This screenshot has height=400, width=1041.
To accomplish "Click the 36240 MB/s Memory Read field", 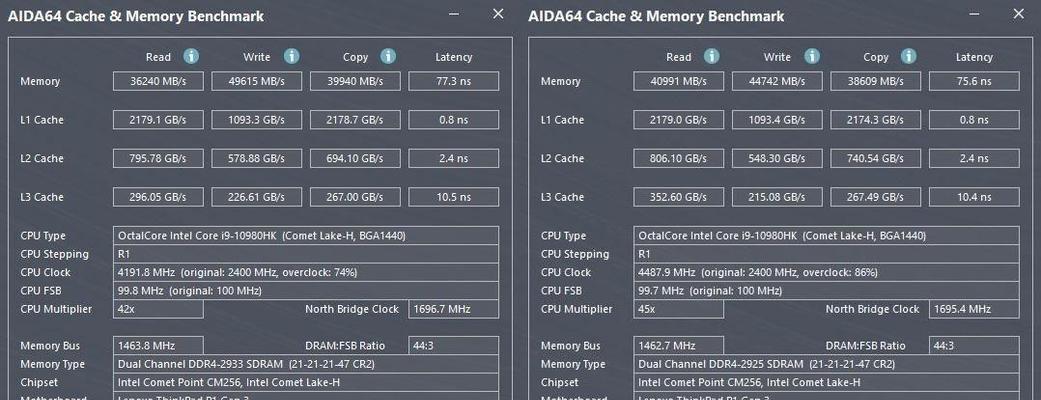I will 158,82.
